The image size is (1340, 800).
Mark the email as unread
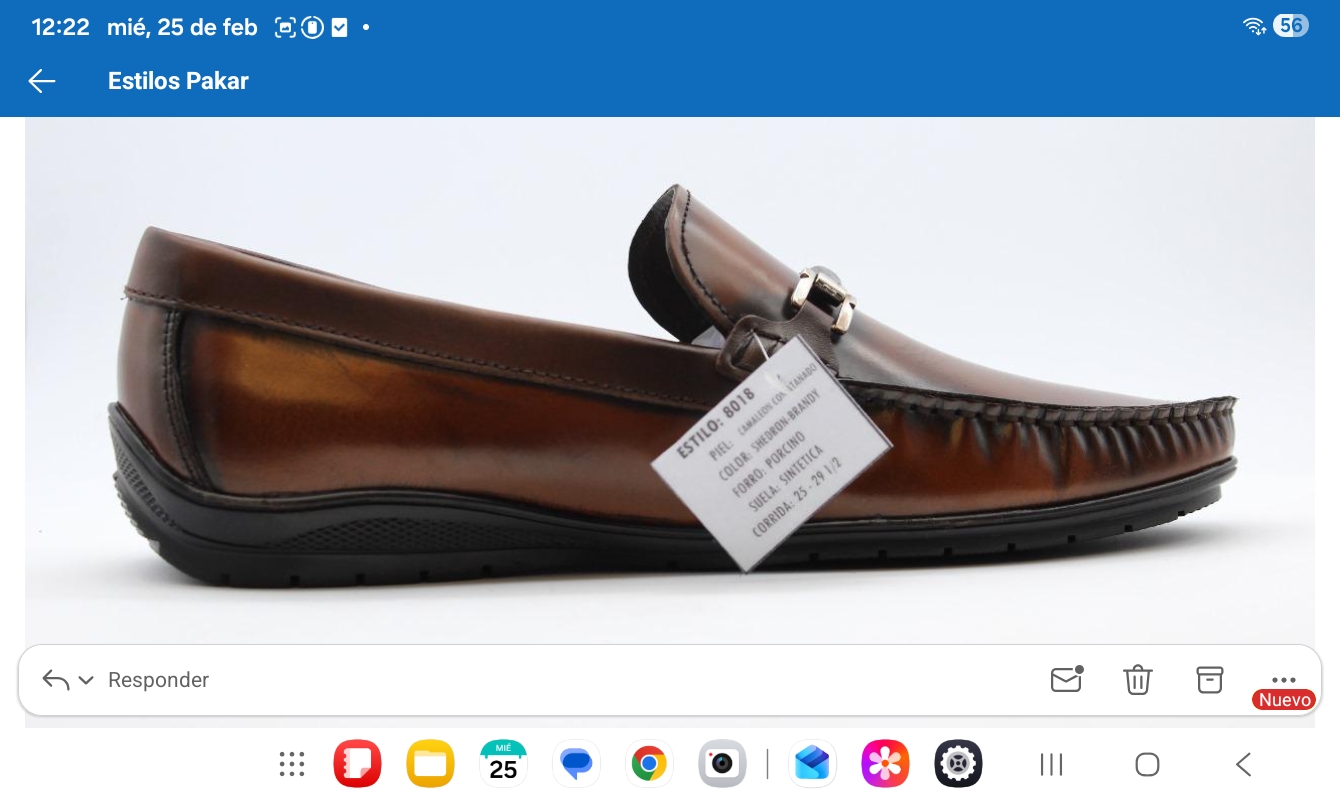click(1067, 679)
